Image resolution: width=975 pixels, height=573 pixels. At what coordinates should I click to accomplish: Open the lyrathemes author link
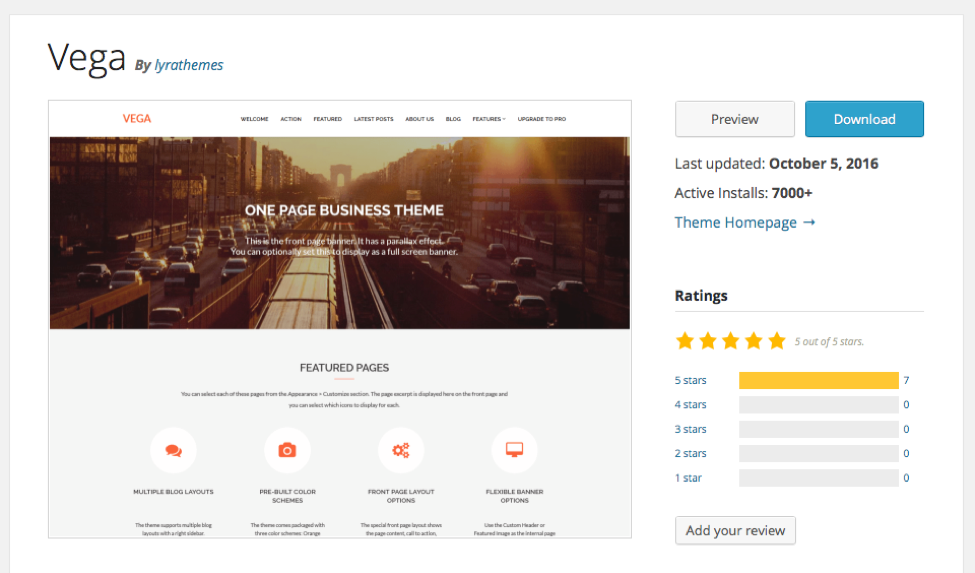click(x=188, y=65)
